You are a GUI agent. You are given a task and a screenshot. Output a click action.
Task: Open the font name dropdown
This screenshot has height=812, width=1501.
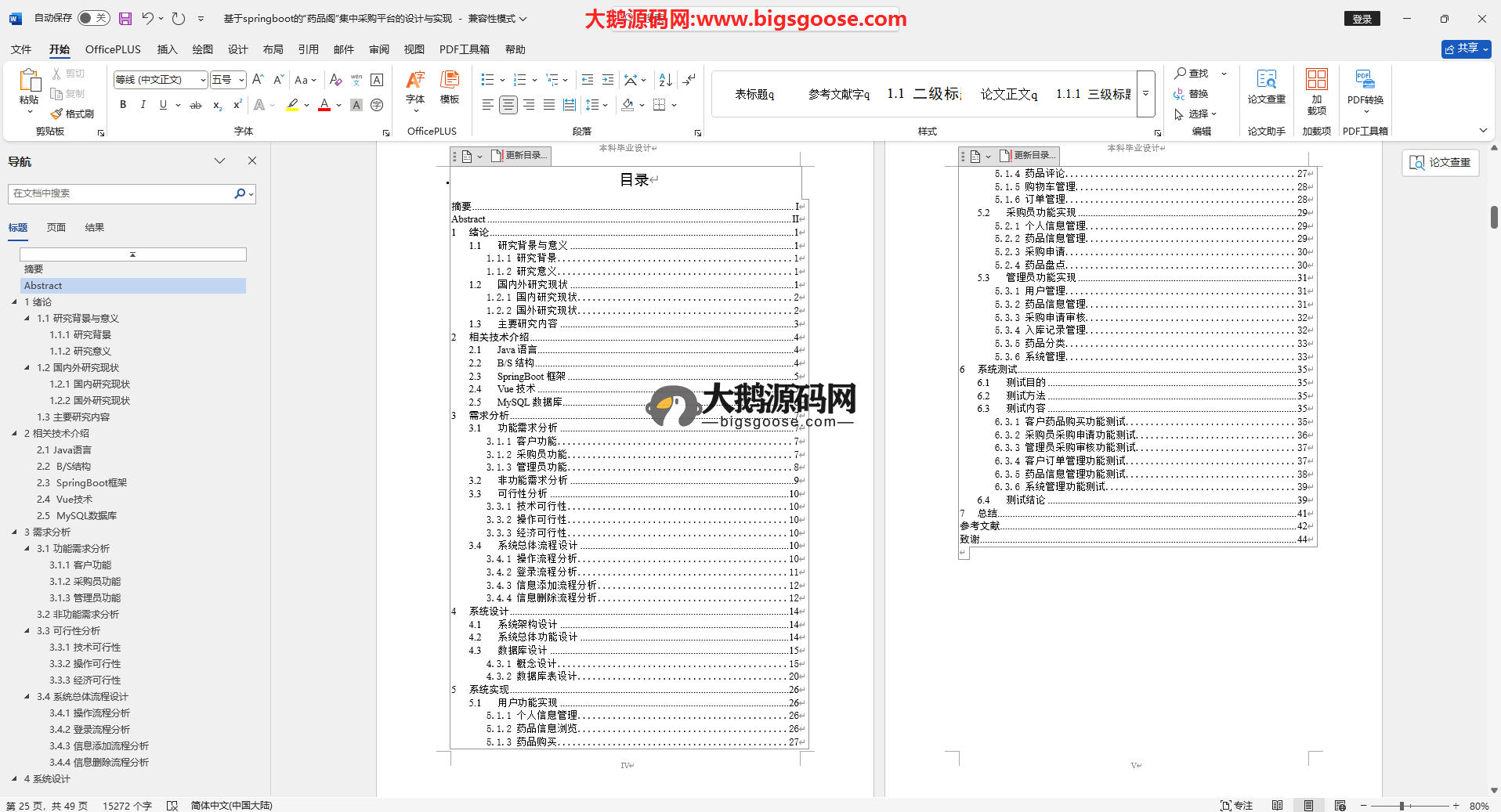[203, 80]
